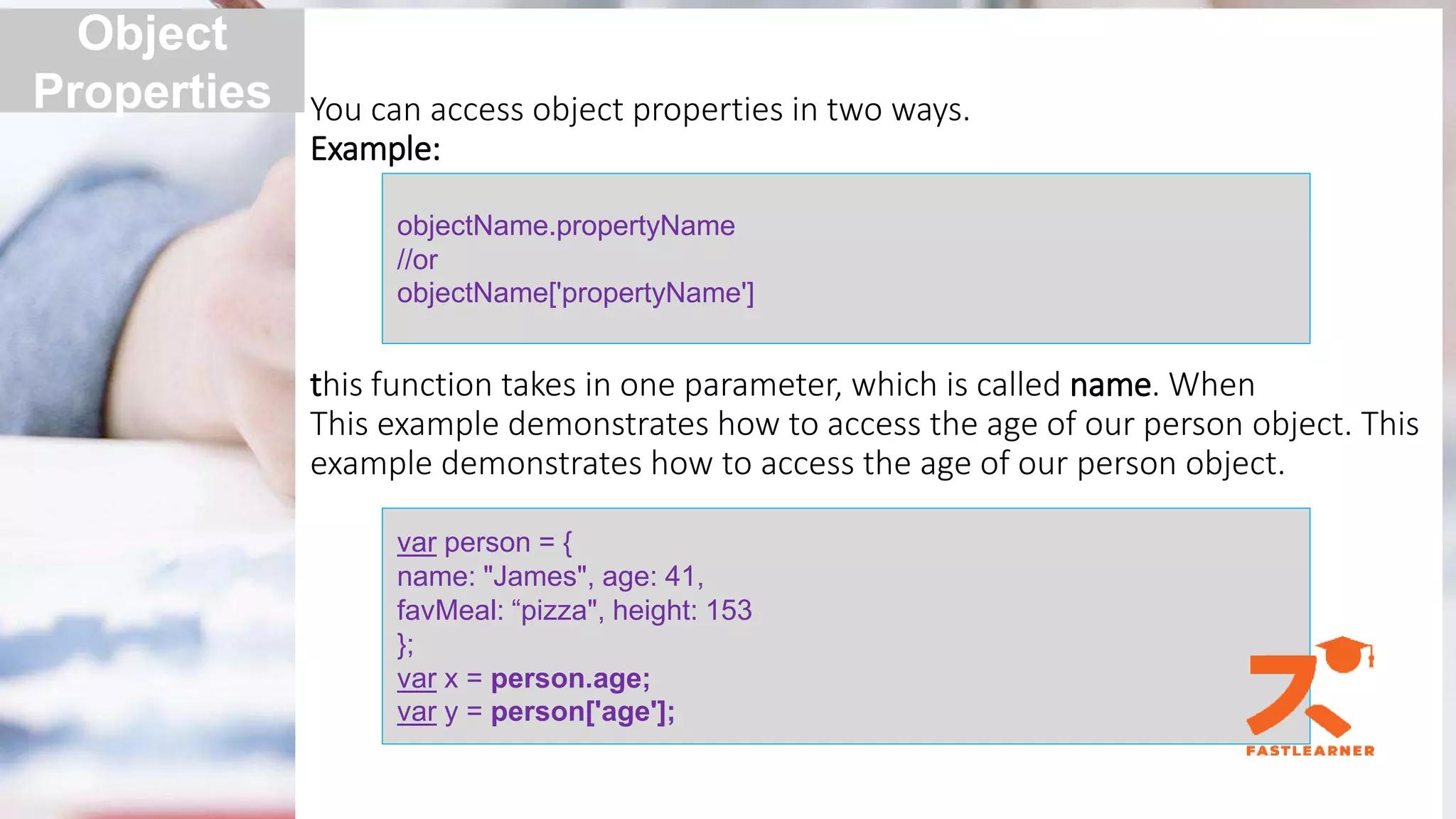1456x819 pixels.
Task: Click the underlined var before person
Action: click(x=417, y=542)
